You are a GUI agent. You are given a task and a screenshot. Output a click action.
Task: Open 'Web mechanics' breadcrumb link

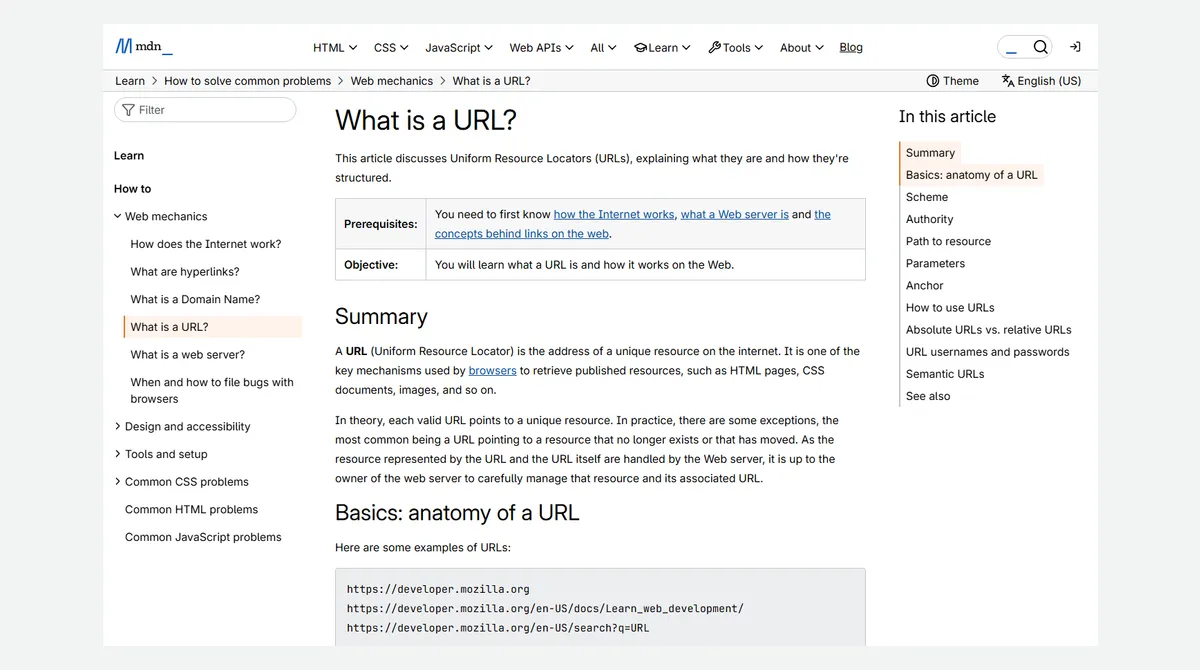(x=392, y=81)
